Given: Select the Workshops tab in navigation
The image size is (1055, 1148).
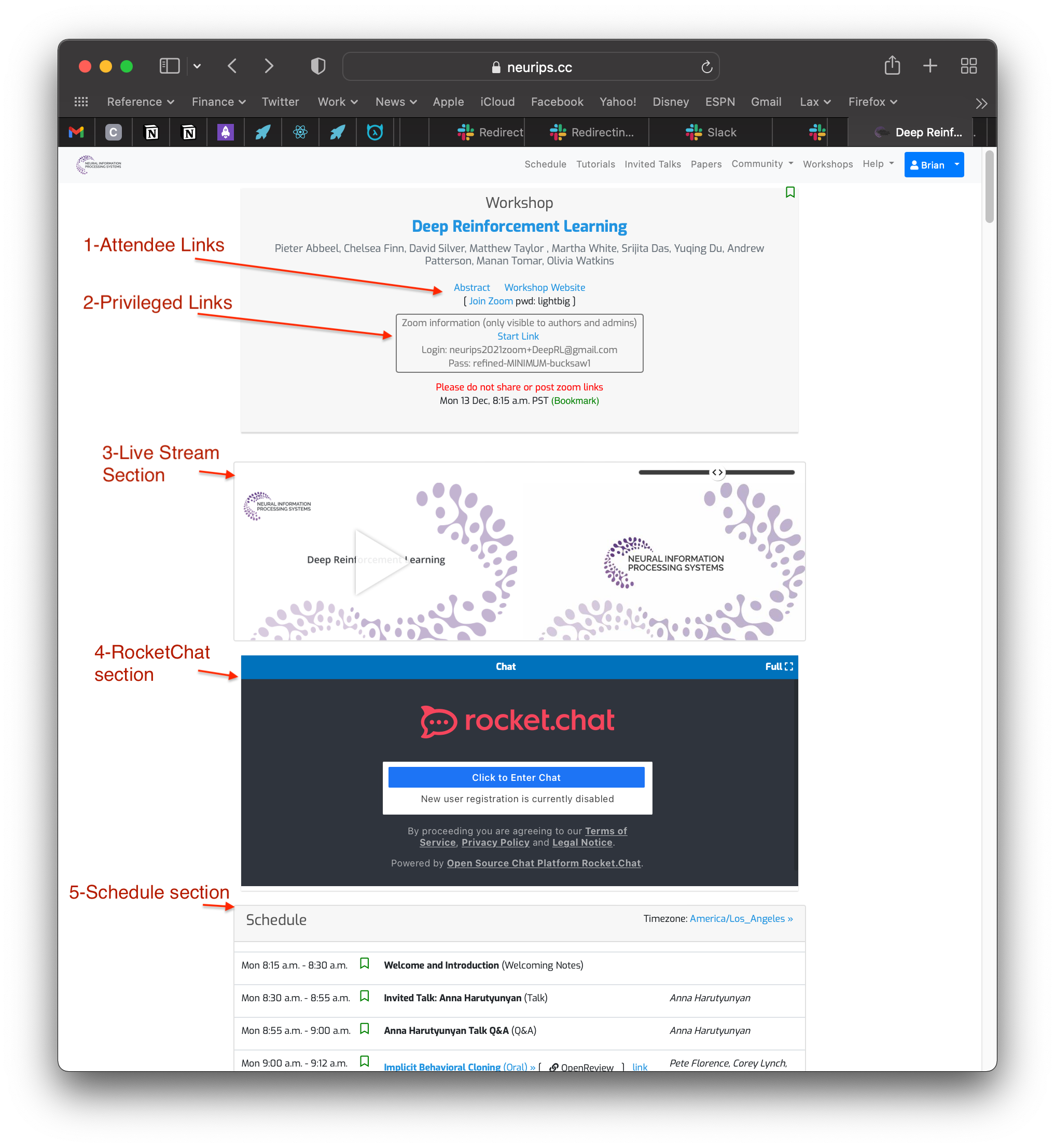Looking at the screenshot, I should coord(830,164).
